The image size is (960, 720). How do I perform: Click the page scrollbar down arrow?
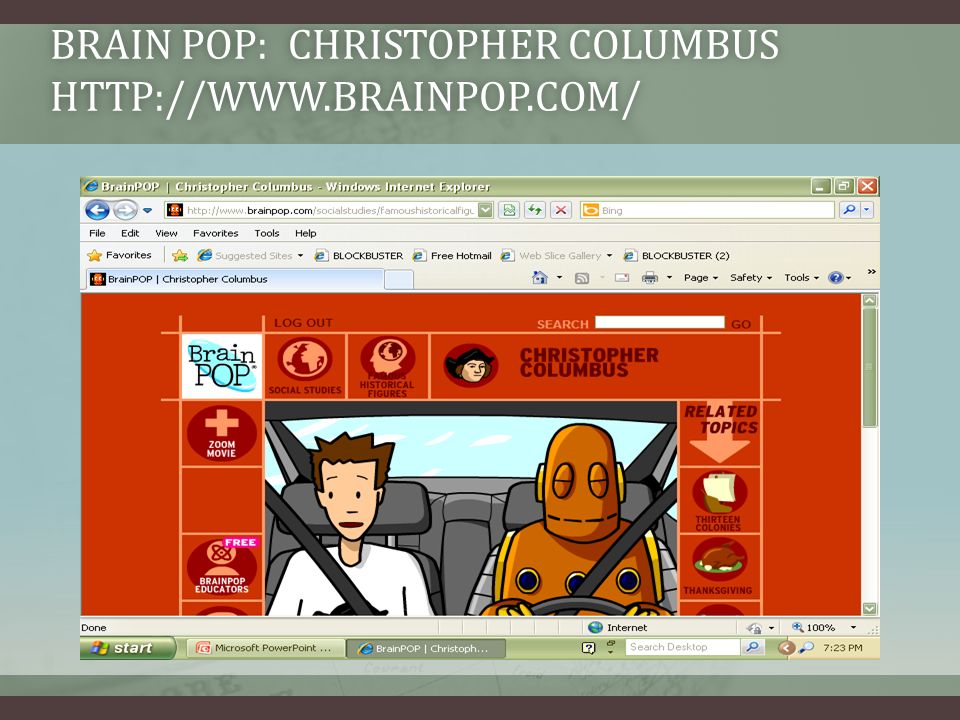(869, 608)
